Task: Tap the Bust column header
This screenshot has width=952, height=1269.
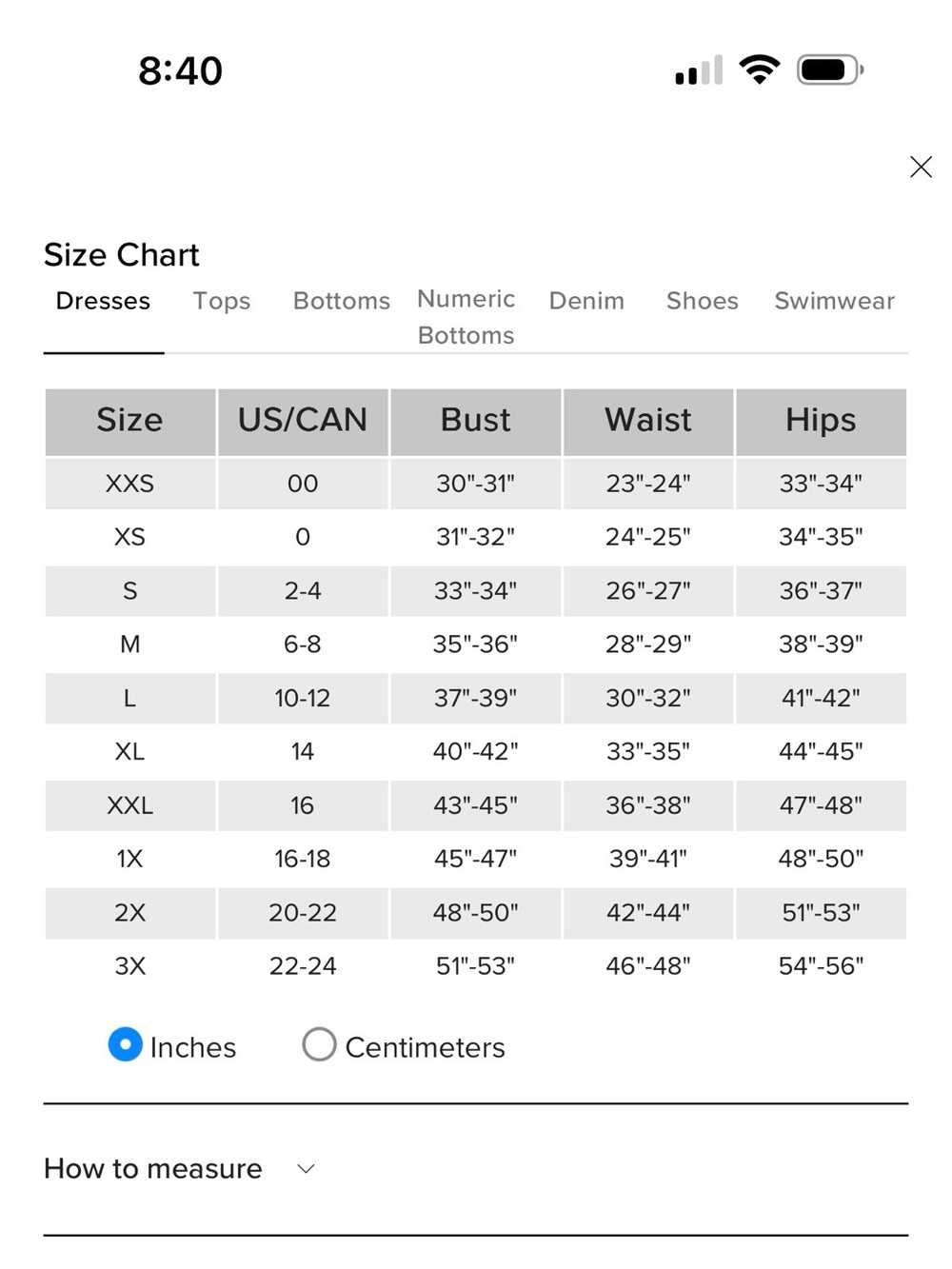Action: [476, 421]
